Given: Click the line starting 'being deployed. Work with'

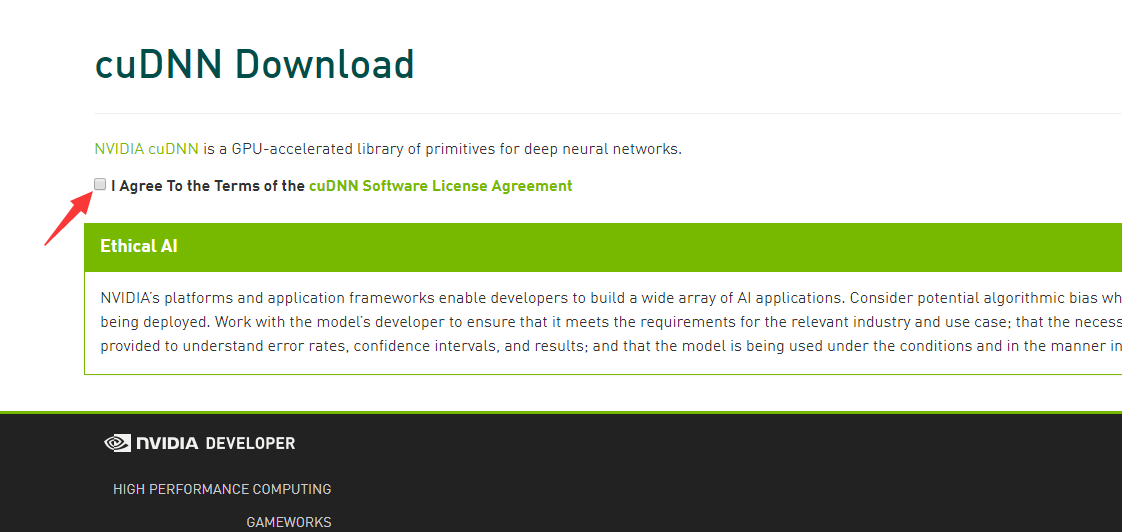Looking at the screenshot, I should tap(611, 321).
